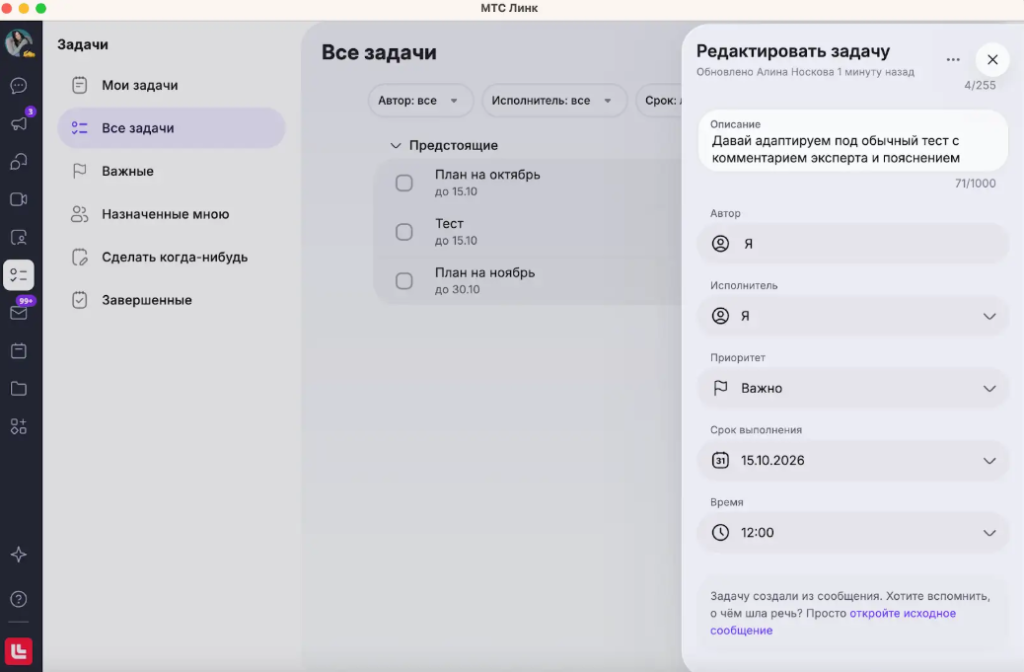Mark 'План на ноябрь' task complete
Image resolution: width=1024 pixels, height=672 pixels.
[x=404, y=281]
